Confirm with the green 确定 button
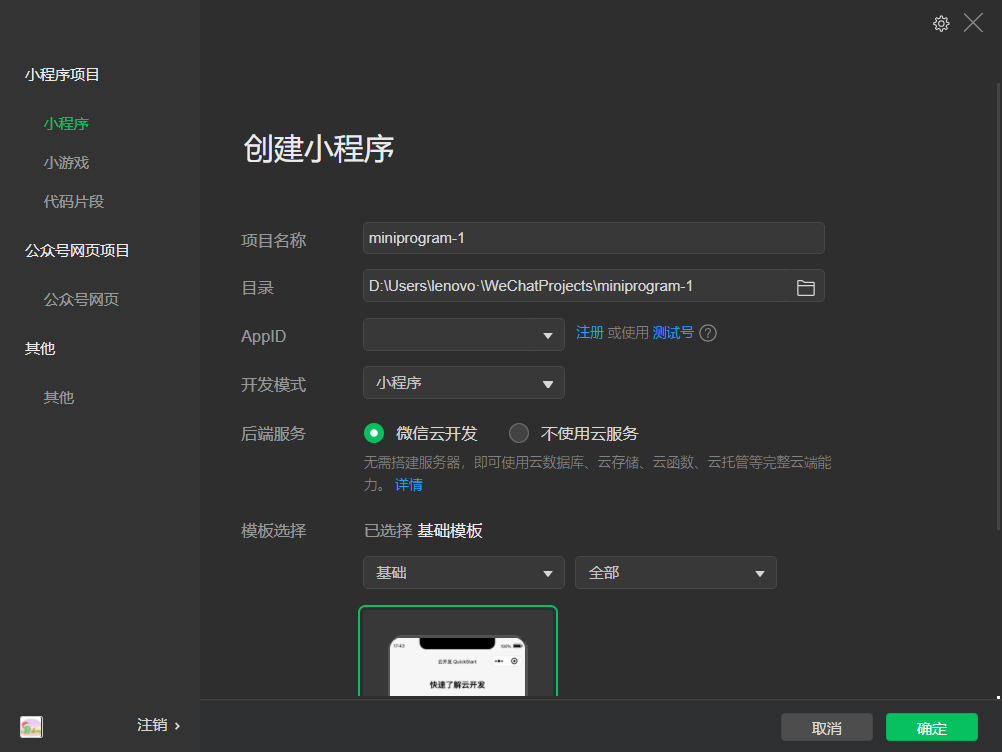 pos(931,727)
